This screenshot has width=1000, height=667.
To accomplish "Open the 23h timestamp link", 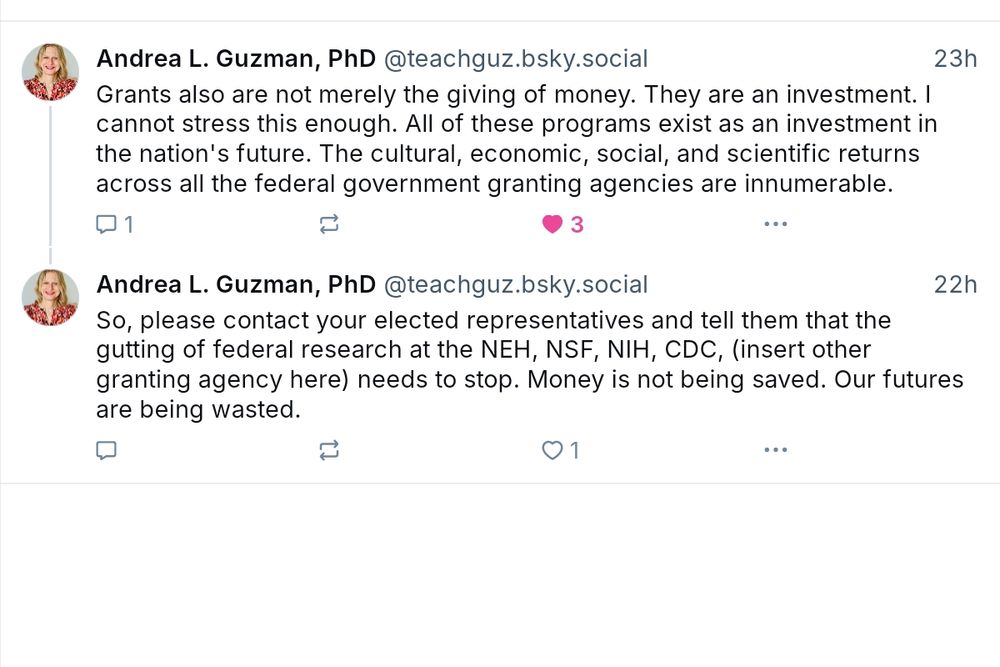I will (955, 59).
